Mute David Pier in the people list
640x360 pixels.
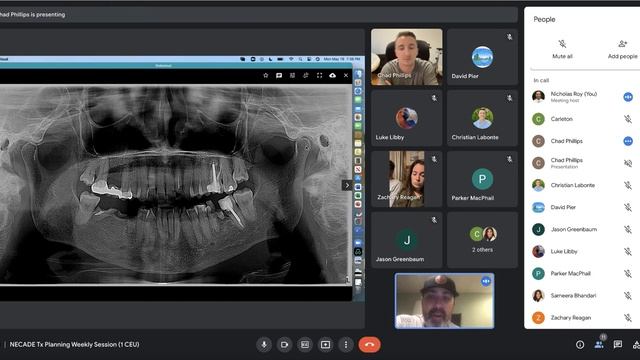pyautogui.click(x=628, y=207)
